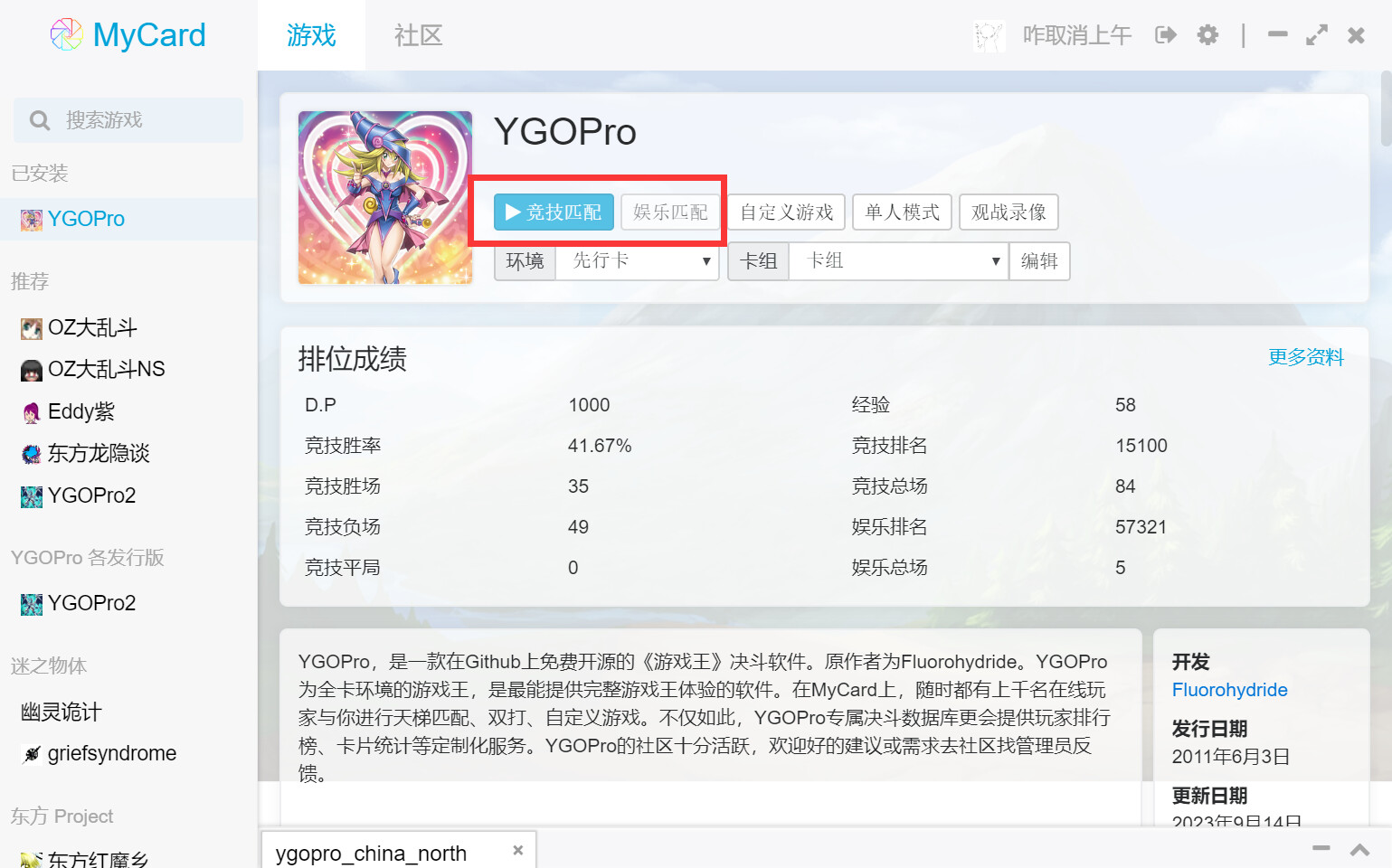The height and width of the screenshot is (868, 1392).
Task: Click the MyCard logo icon
Action: coord(66,35)
